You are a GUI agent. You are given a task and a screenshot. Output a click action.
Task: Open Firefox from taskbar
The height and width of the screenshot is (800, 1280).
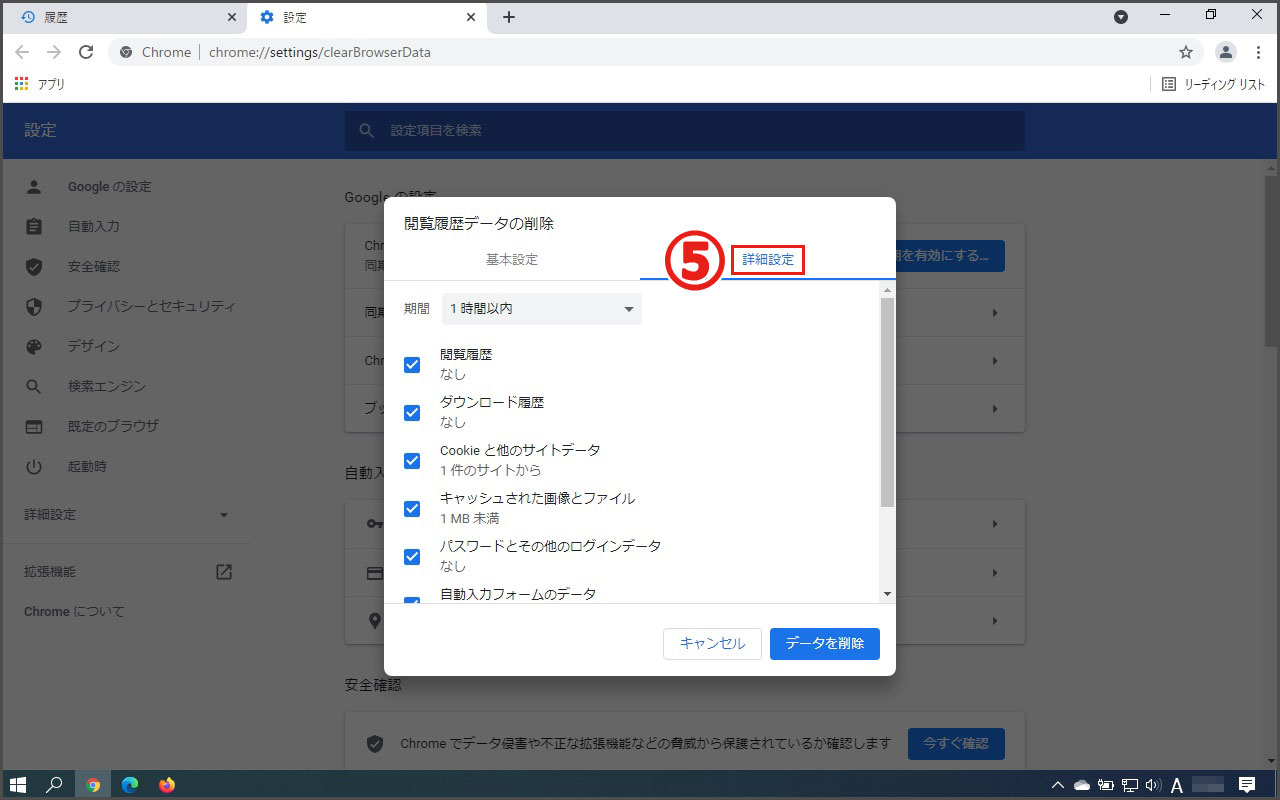[x=167, y=785]
